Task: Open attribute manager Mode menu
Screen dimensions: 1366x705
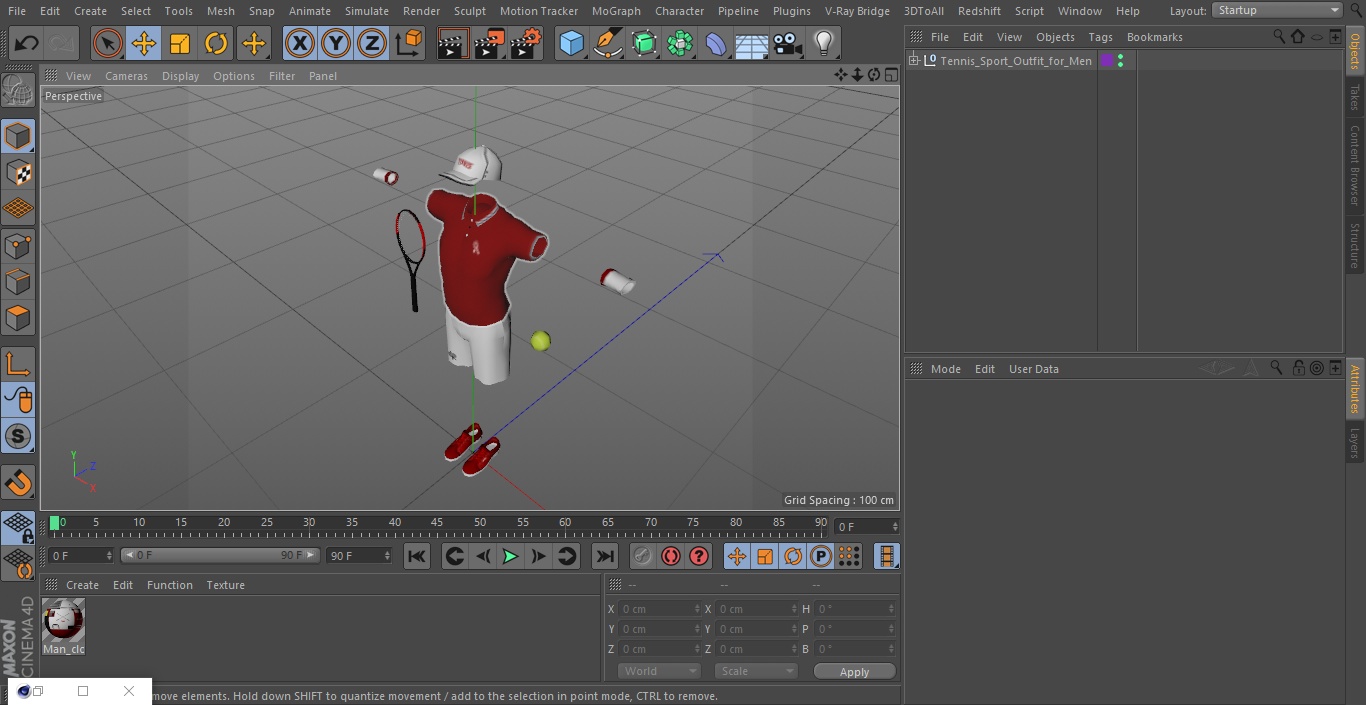Action: click(x=945, y=369)
